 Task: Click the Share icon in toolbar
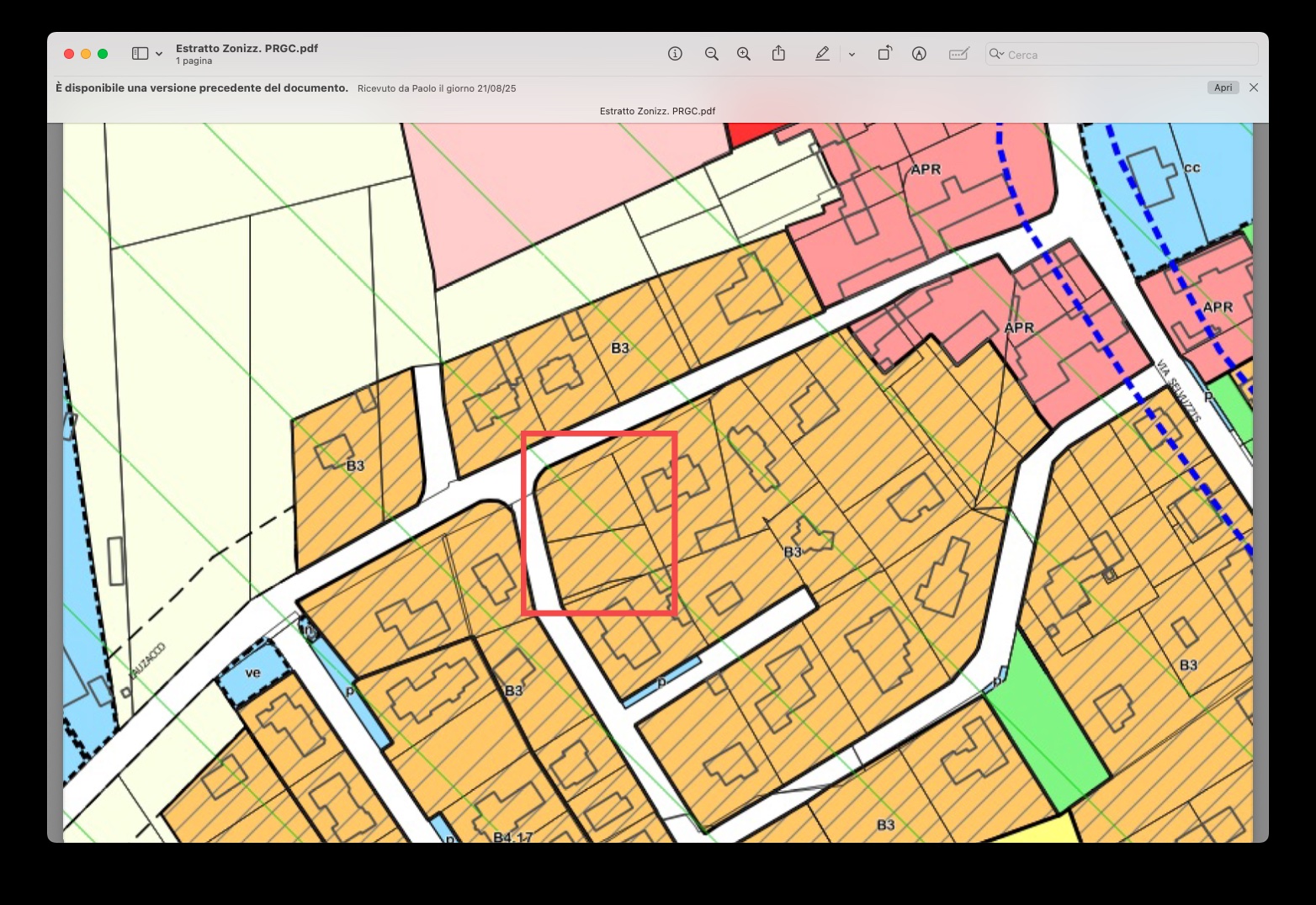(778, 54)
